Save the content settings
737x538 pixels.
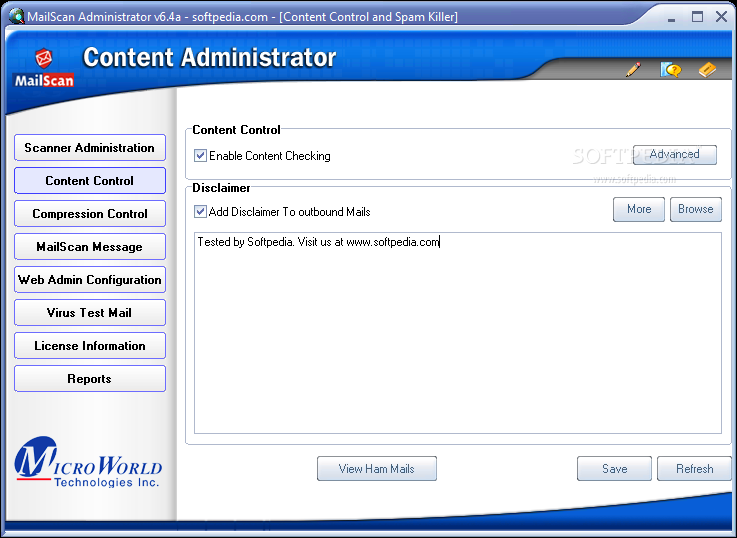(614, 468)
